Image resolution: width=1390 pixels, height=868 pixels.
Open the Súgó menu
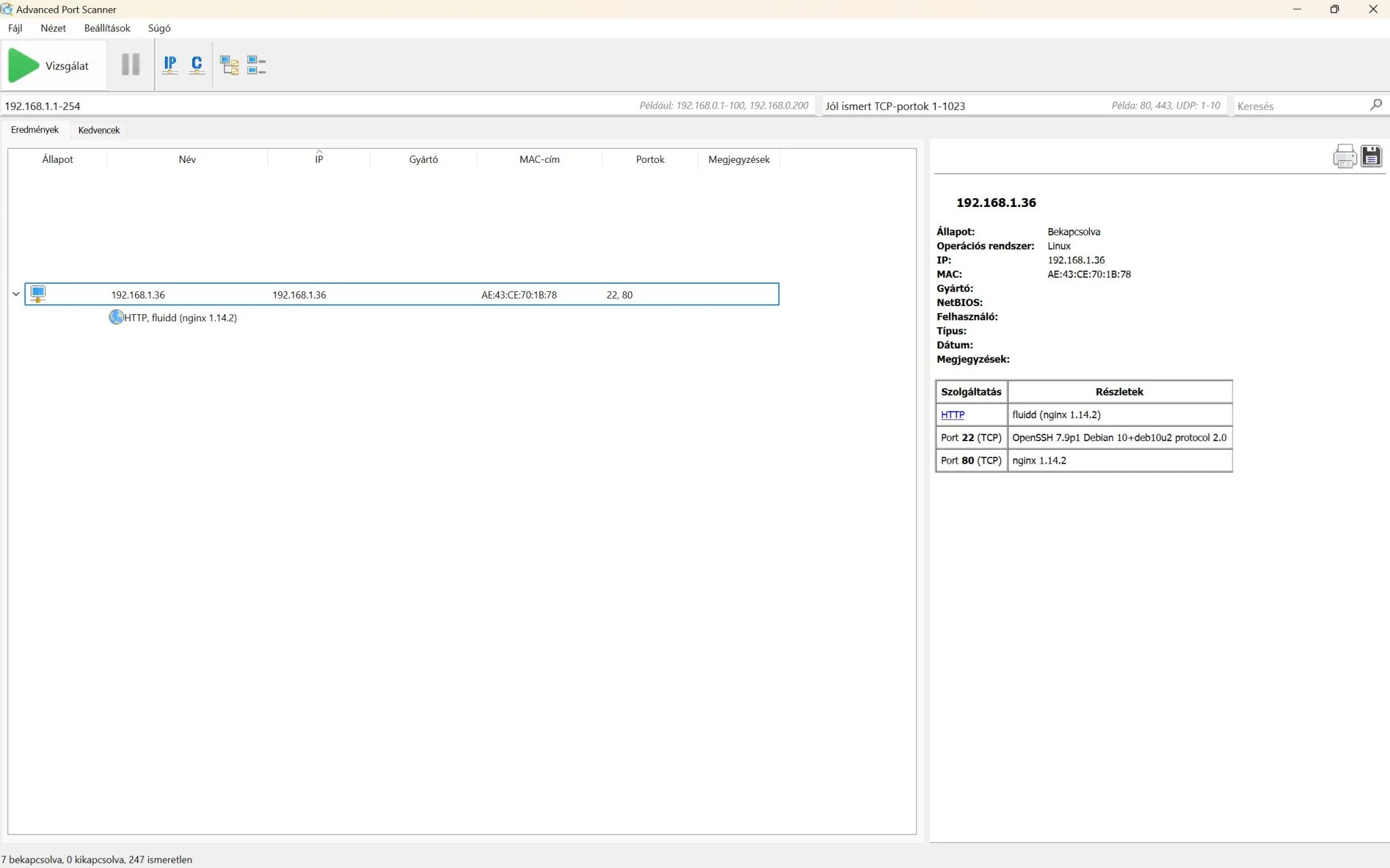(159, 28)
